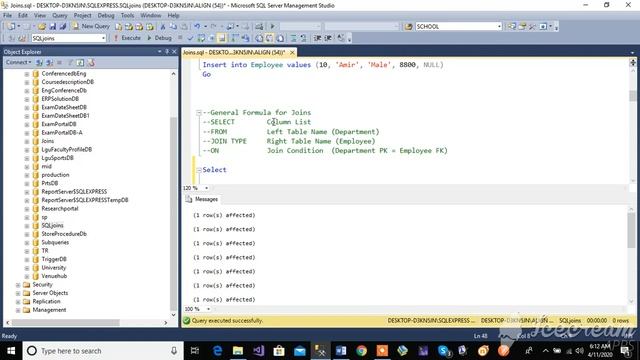Start the Debug command

click(159, 38)
